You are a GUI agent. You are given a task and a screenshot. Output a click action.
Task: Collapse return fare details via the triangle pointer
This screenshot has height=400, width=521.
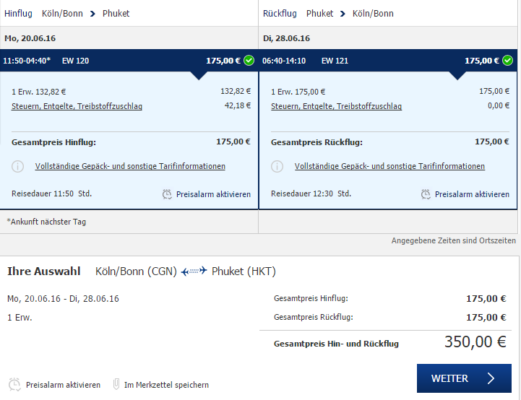click(457, 76)
